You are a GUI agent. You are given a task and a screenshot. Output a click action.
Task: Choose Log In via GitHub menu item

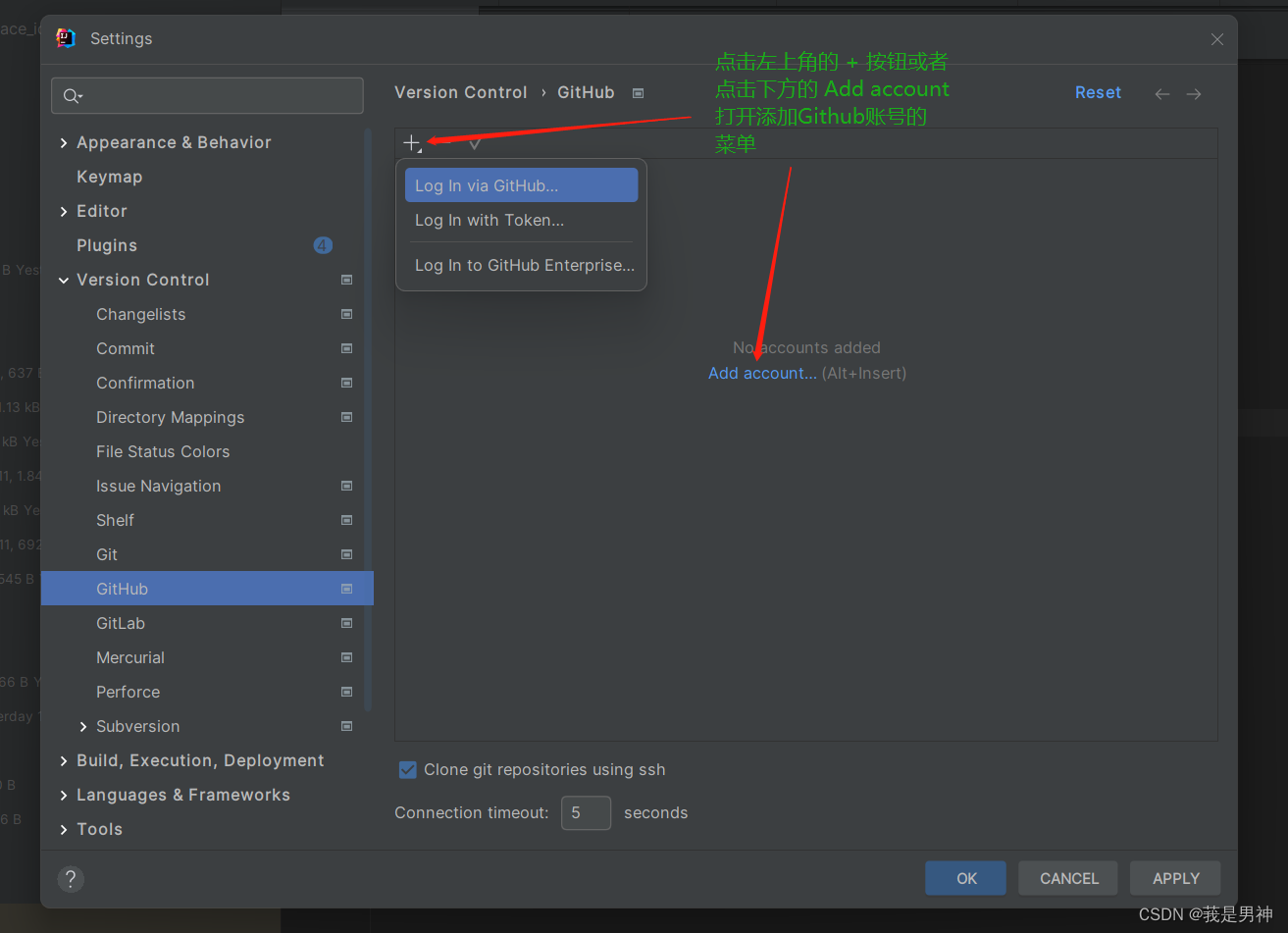521,185
